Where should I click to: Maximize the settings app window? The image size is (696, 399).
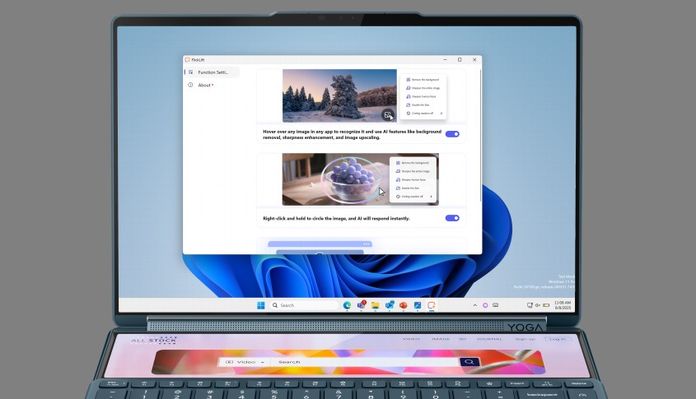460,59
